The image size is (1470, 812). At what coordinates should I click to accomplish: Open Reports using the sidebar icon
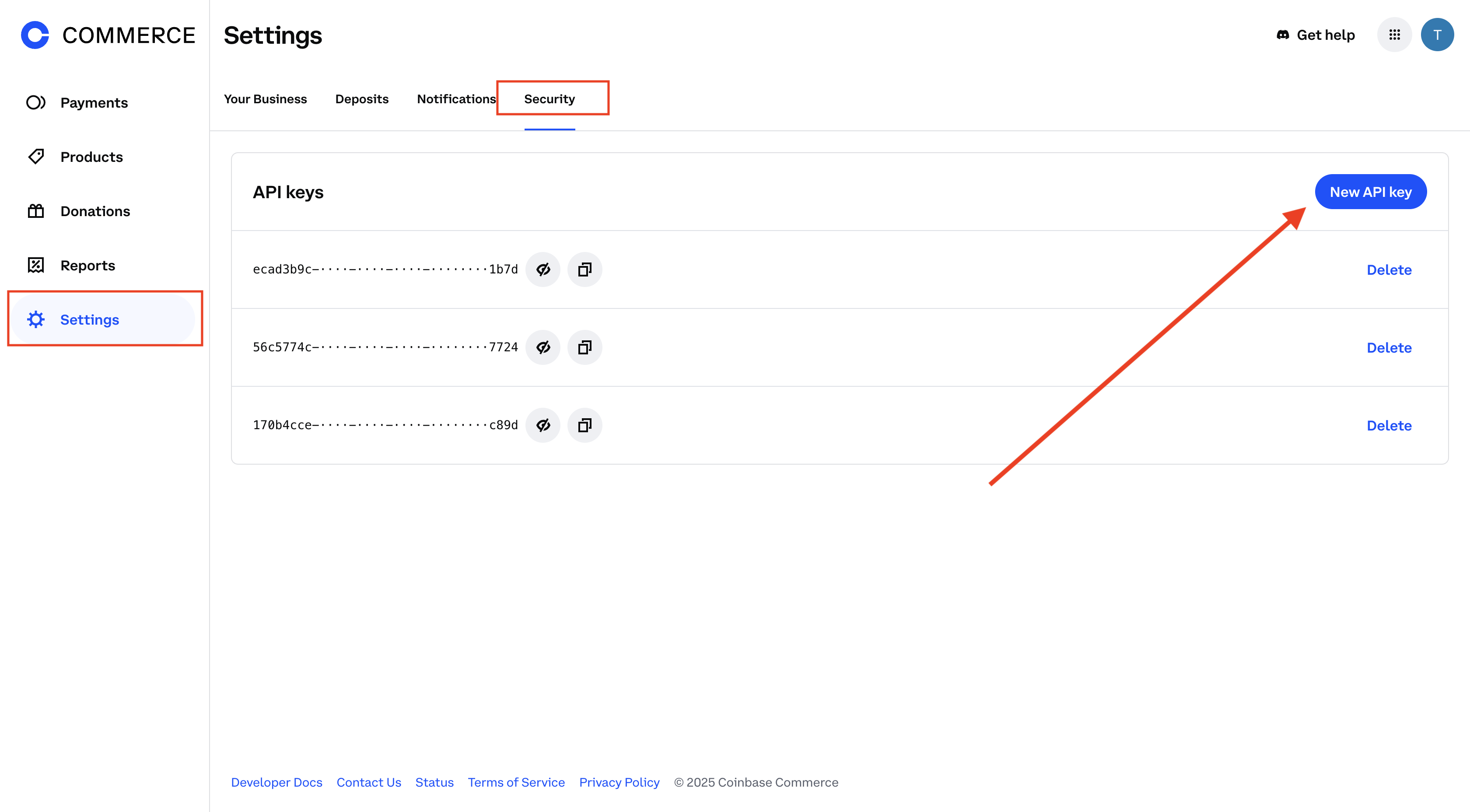point(35,265)
